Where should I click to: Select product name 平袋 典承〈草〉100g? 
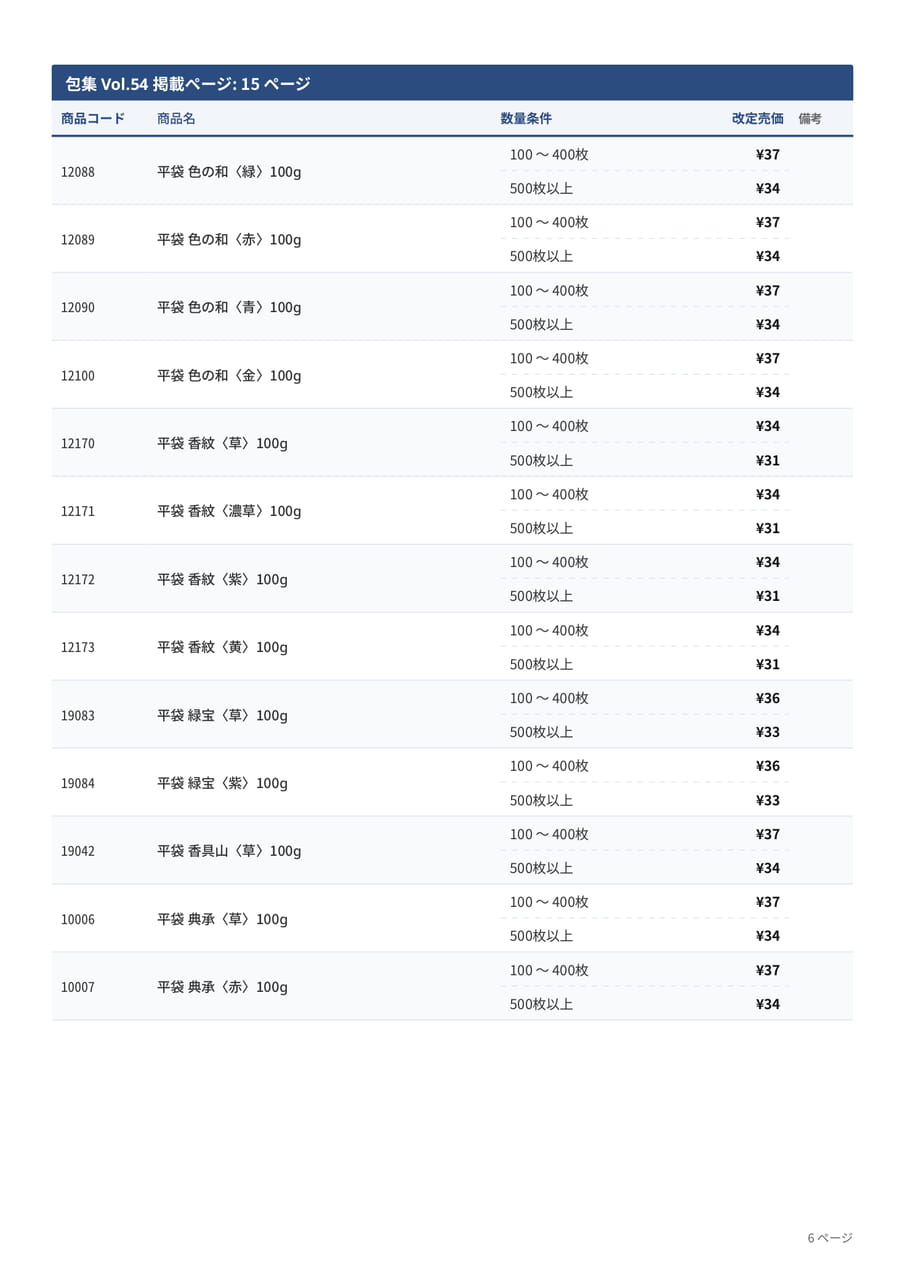[222, 919]
